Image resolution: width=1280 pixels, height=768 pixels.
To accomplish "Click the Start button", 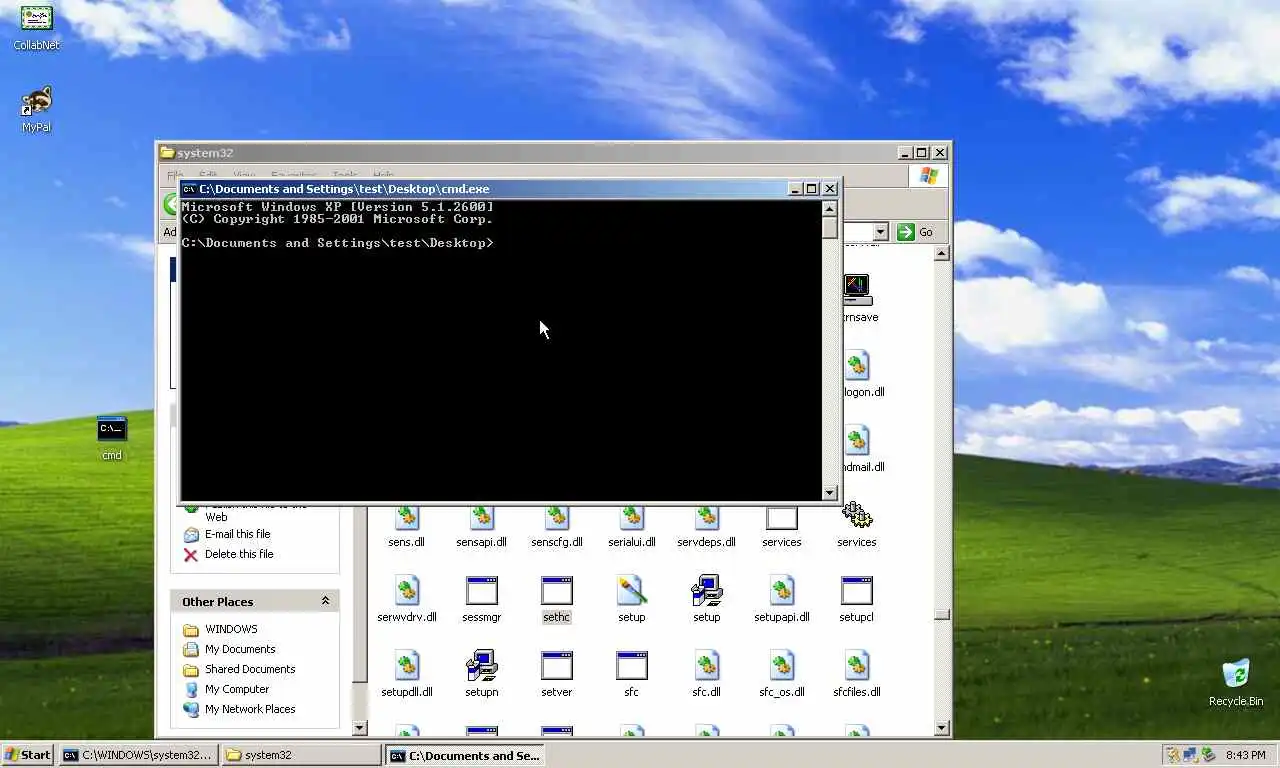I will 28,755.
